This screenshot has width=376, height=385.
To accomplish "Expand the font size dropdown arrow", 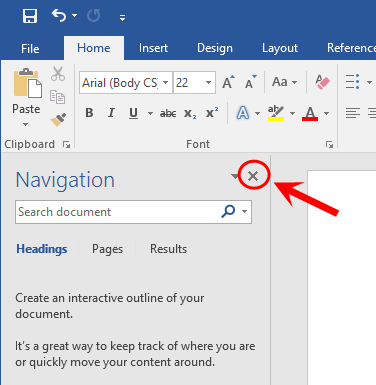I will coord(208,82).
